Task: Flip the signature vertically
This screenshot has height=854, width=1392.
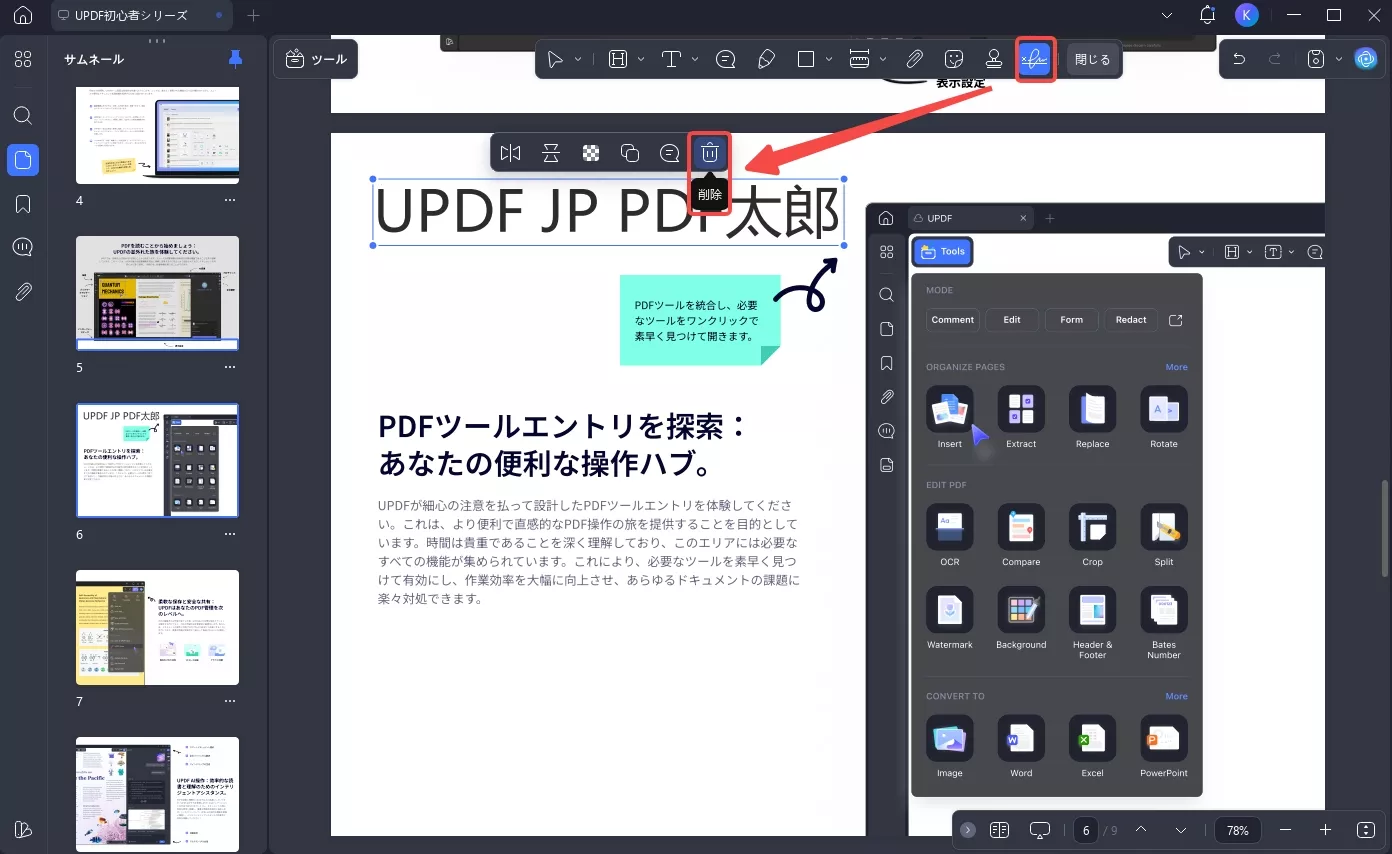Action: point(551,153)
